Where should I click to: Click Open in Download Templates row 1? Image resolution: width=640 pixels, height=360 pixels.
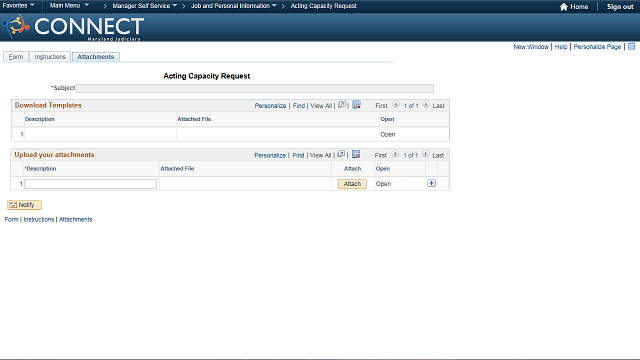(x=387, y=134)
